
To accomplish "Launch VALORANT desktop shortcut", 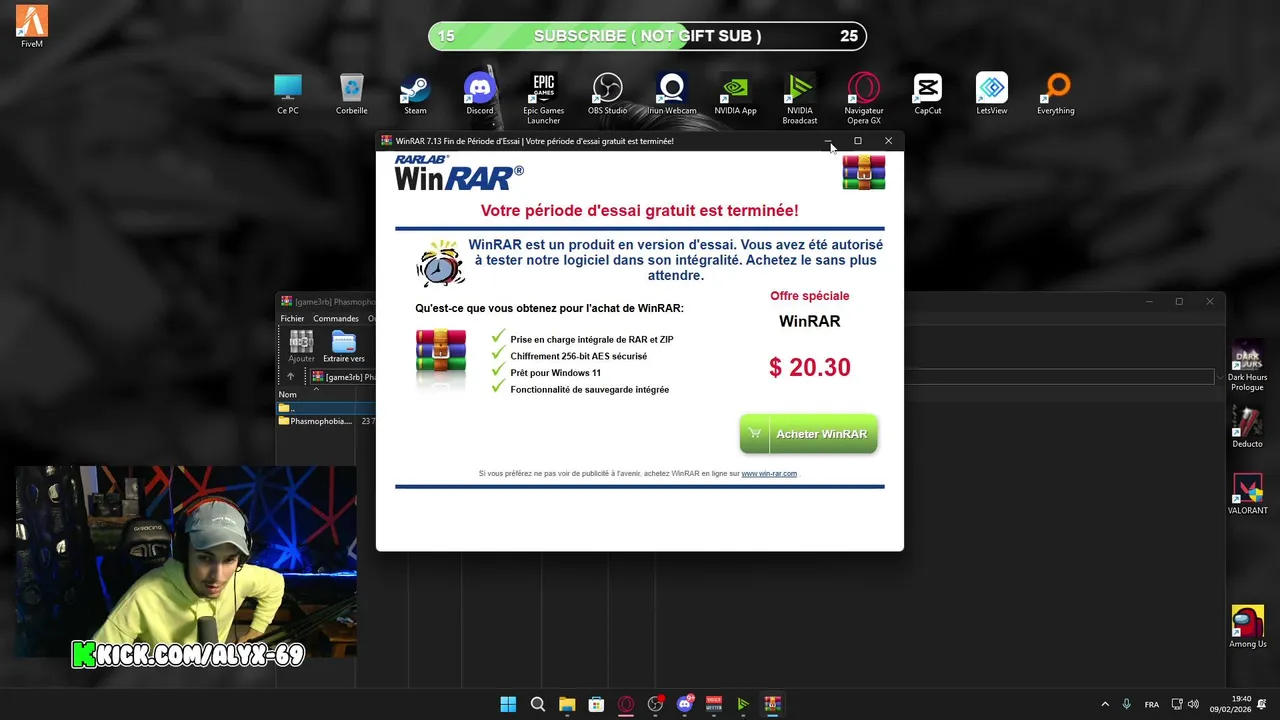I will pos(1247,494).
